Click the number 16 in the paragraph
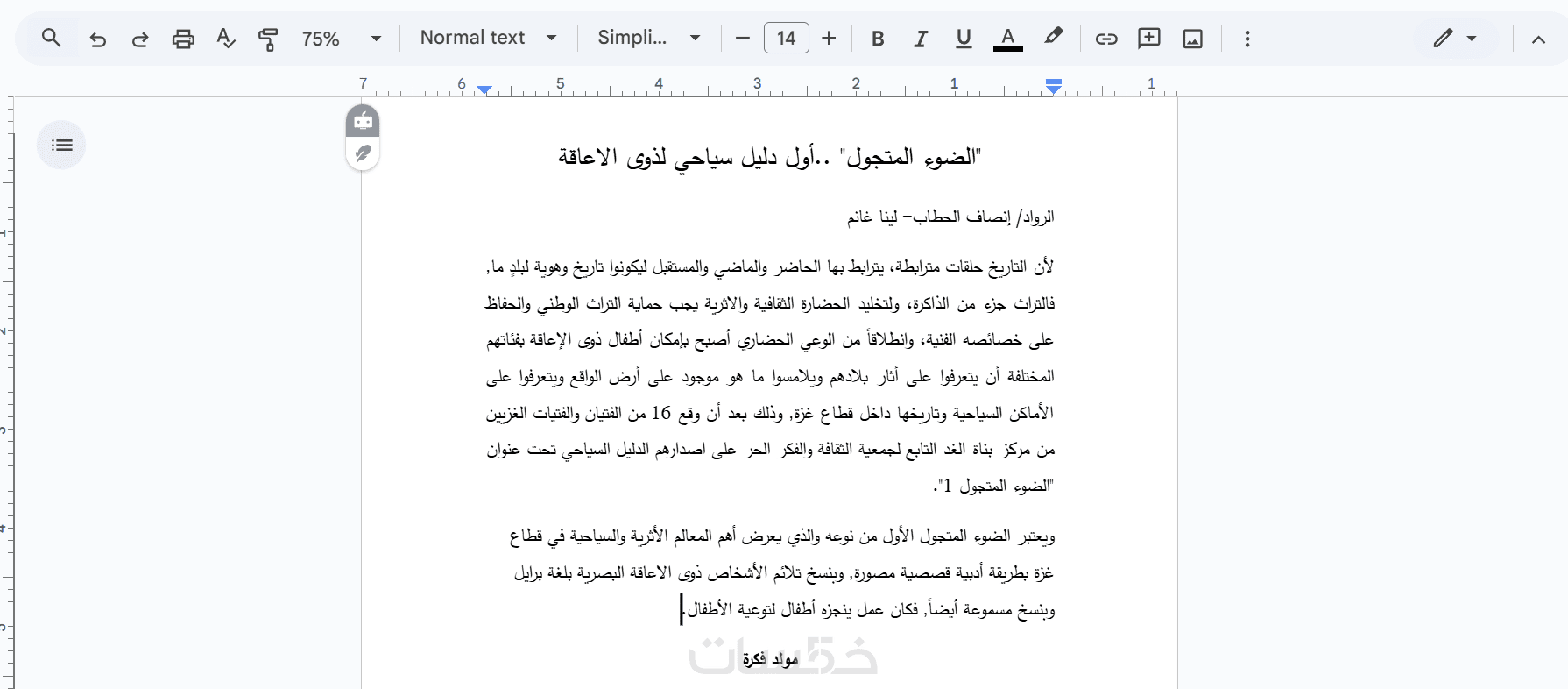The width and height of the screenshot is (1568, 689). 660,413
